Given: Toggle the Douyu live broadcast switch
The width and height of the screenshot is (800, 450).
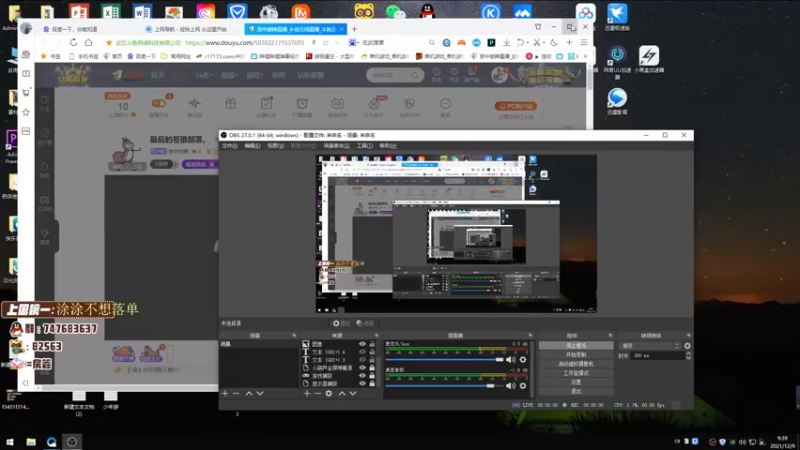Looking at the screenshot, I should coord(159,103).
